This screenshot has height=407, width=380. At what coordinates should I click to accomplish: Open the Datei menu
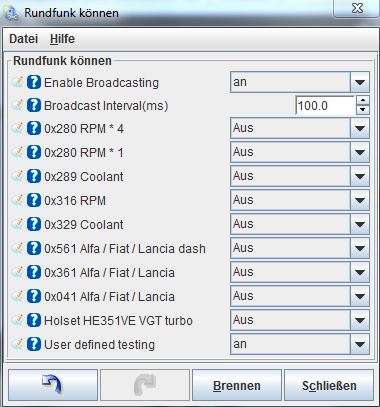pyautogui.click(x=23, y=39)
